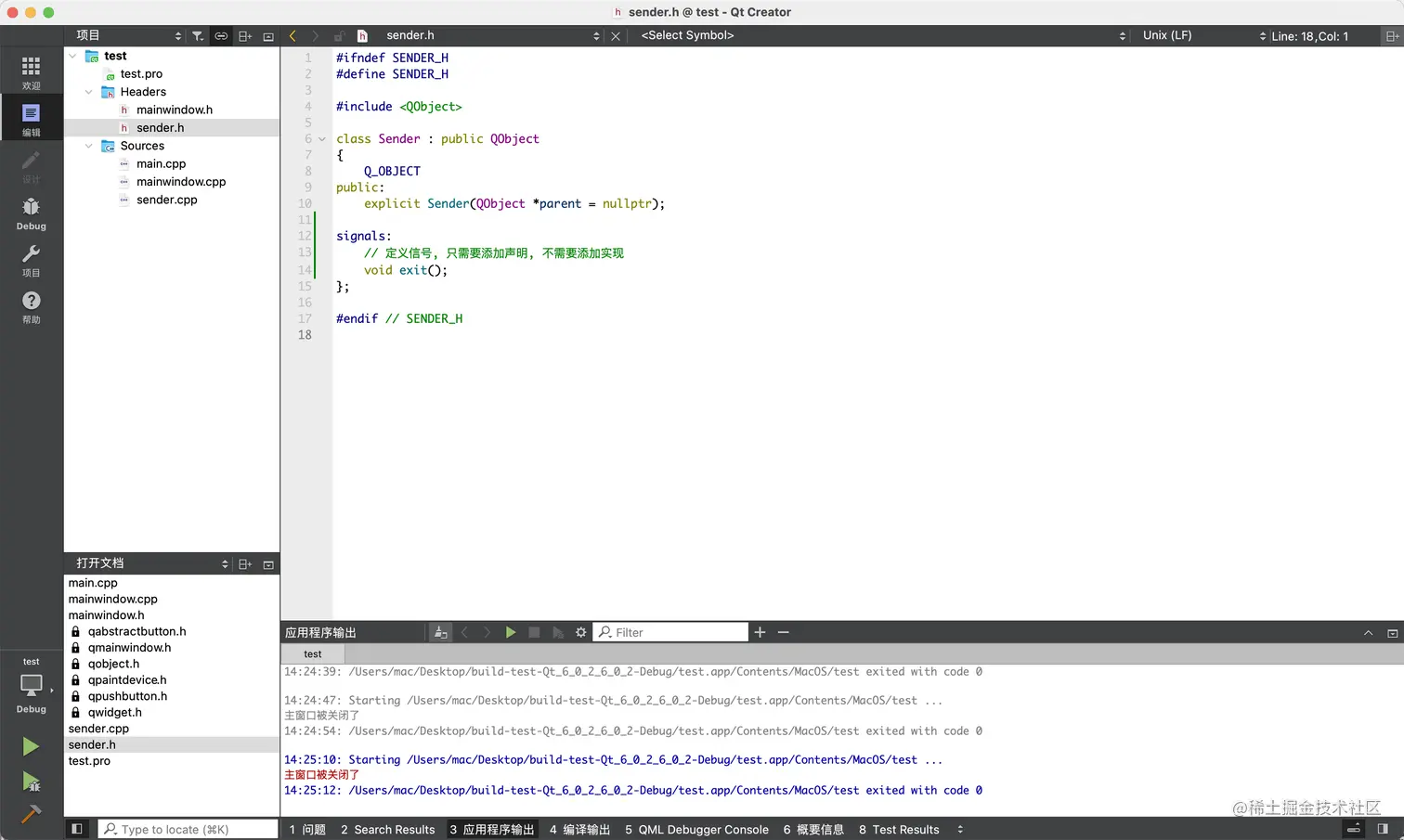Open the Select Symbol dropdown
This screenshot has width=1404, height=840.
coord(882,35)
